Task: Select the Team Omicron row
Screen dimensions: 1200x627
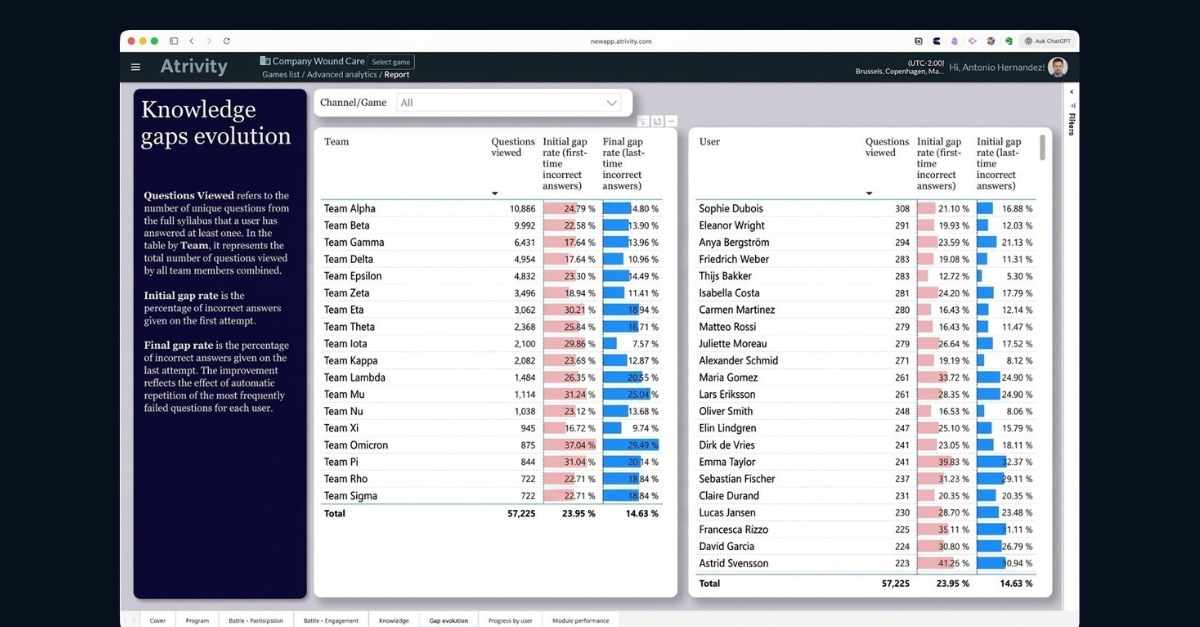Action: click(492, 445)
